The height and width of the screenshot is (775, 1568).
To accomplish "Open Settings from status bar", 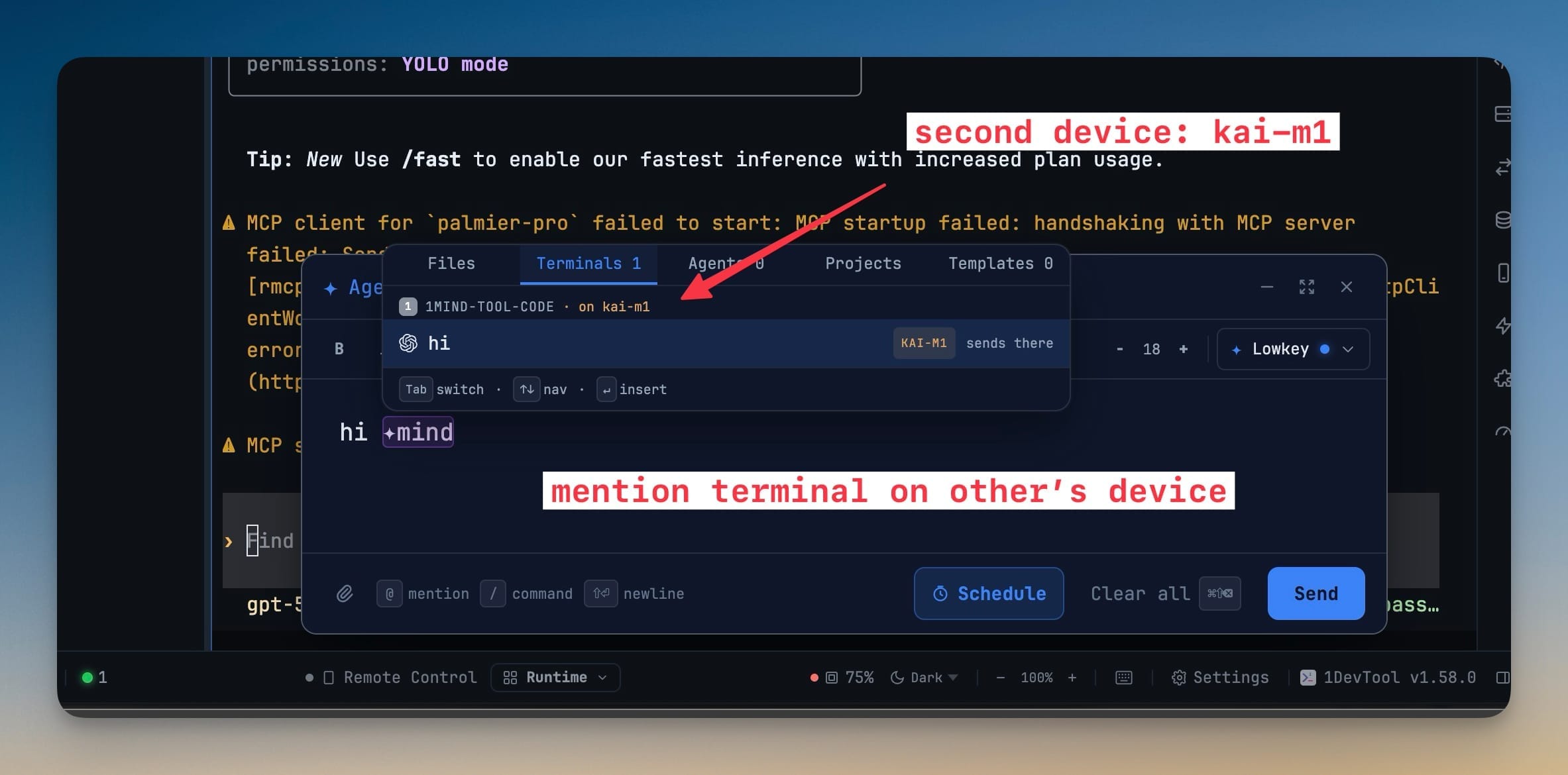I will (1221, 678).
